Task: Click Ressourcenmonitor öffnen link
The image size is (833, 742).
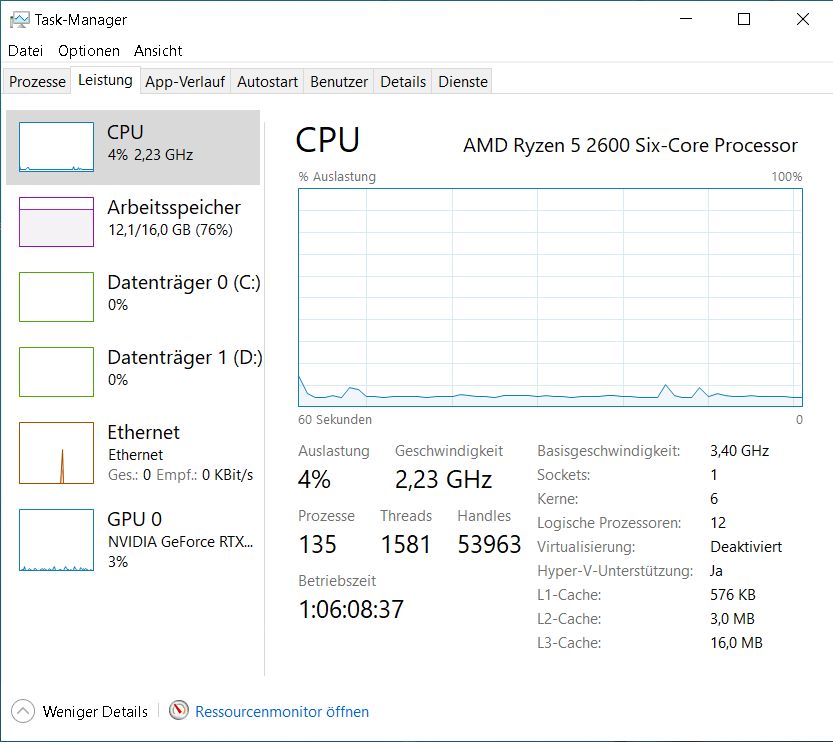Action: (x=282, y=712)
